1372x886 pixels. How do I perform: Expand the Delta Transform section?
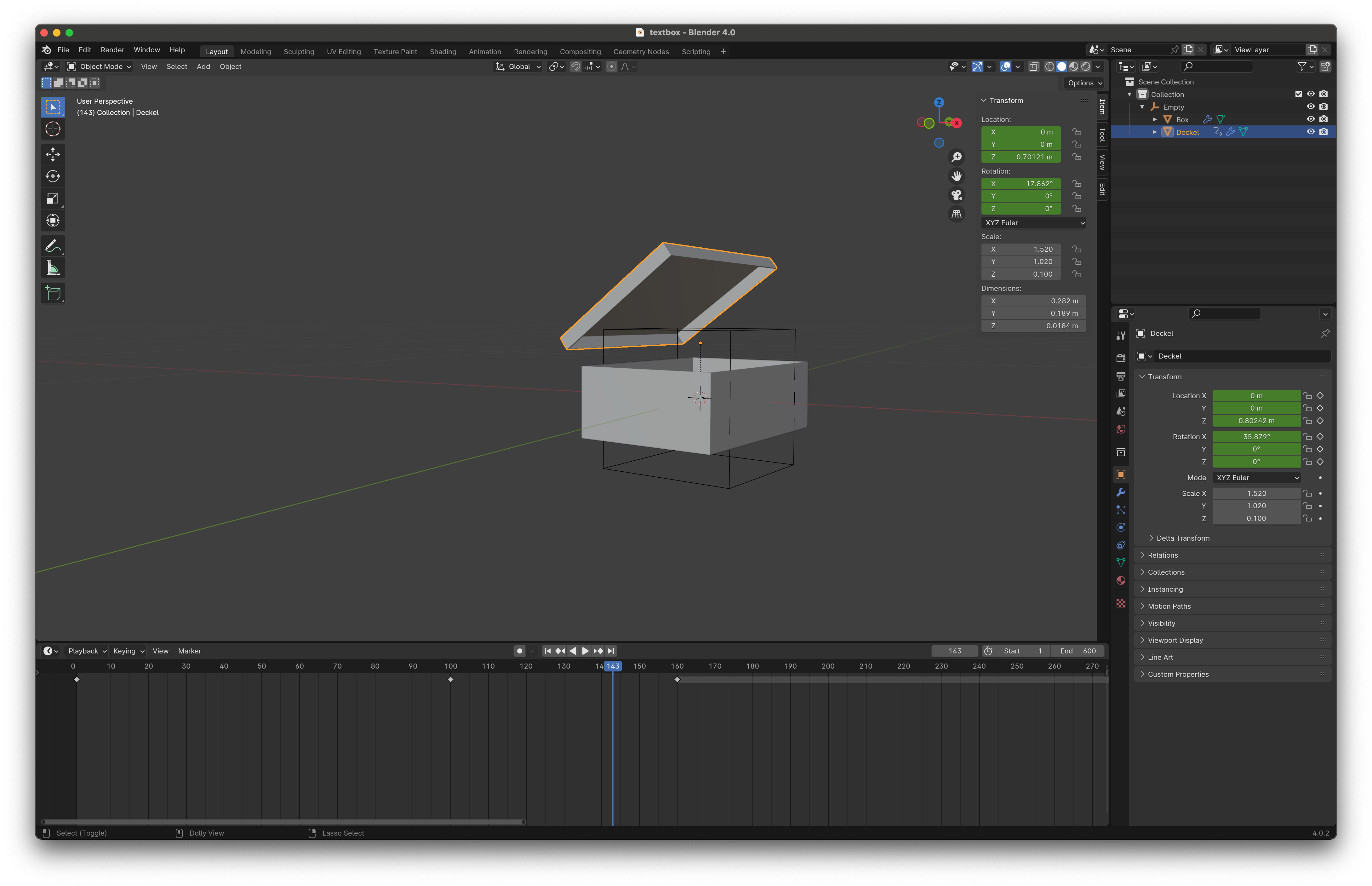1182,538
